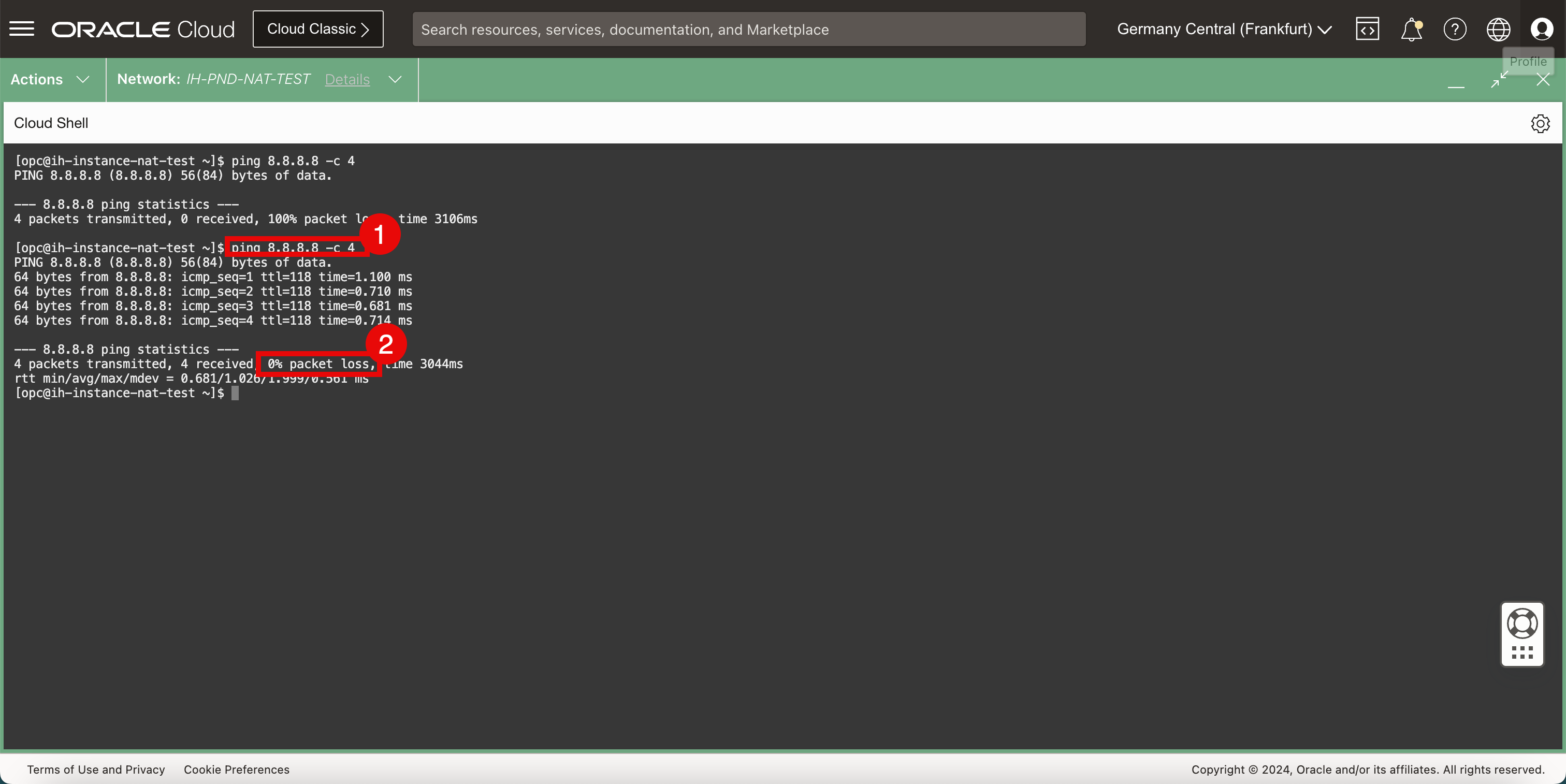1566x784 pixels.
Task: Close the Cloud Shell panel
Action: pos(1543,80)
